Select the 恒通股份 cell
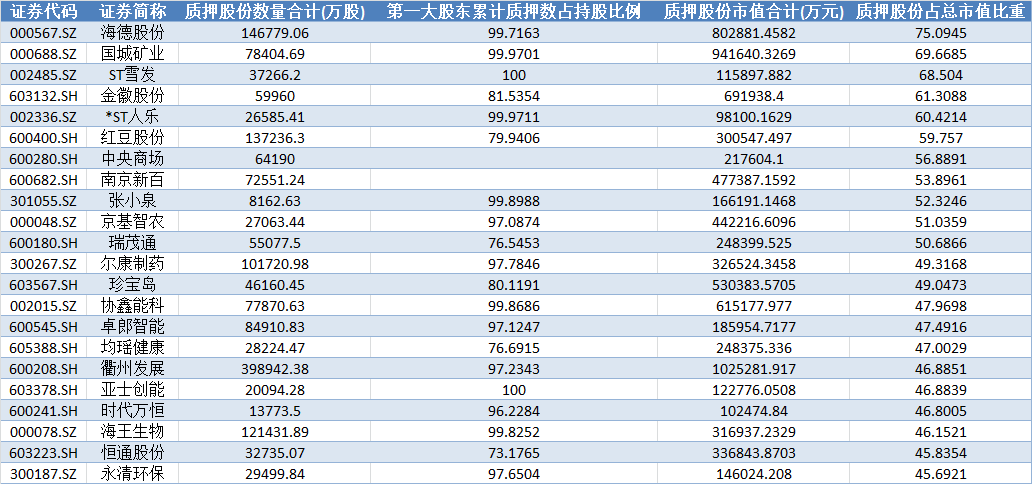Image resolution: width=1032 pixels, height=484 pixels. (x=132, y=454)
